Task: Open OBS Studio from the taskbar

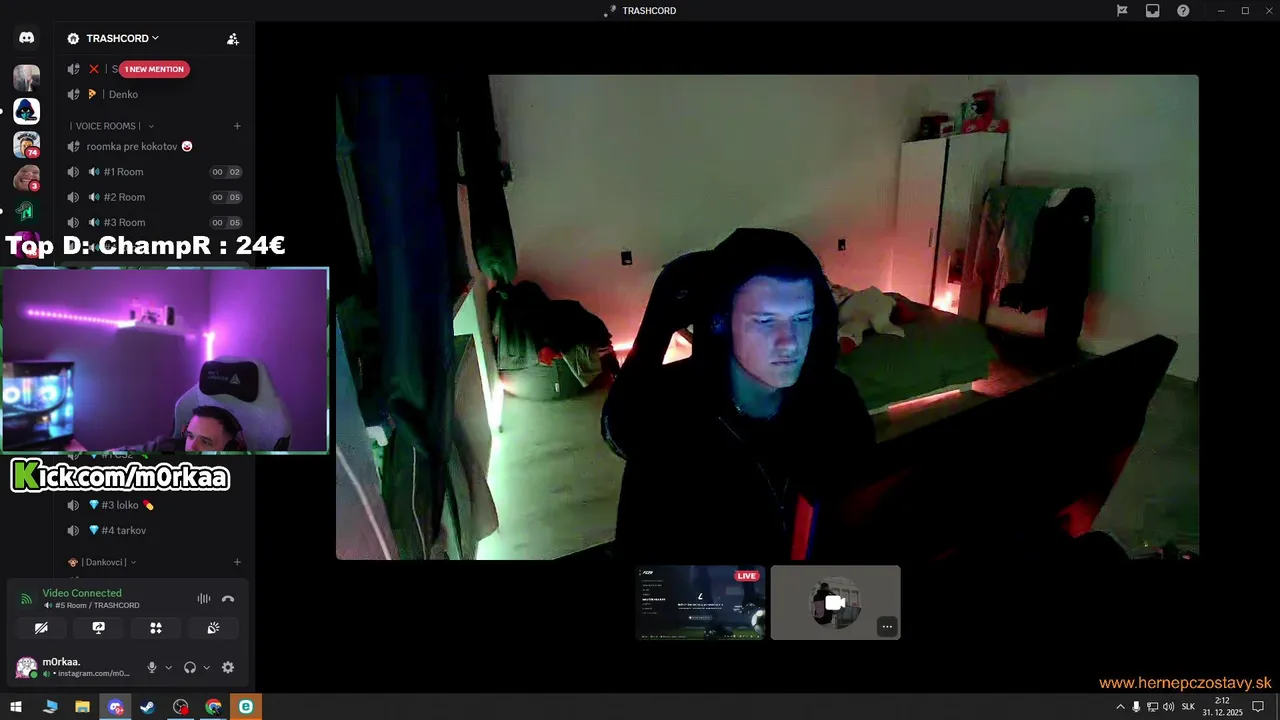Action: (x=180, y=707)
